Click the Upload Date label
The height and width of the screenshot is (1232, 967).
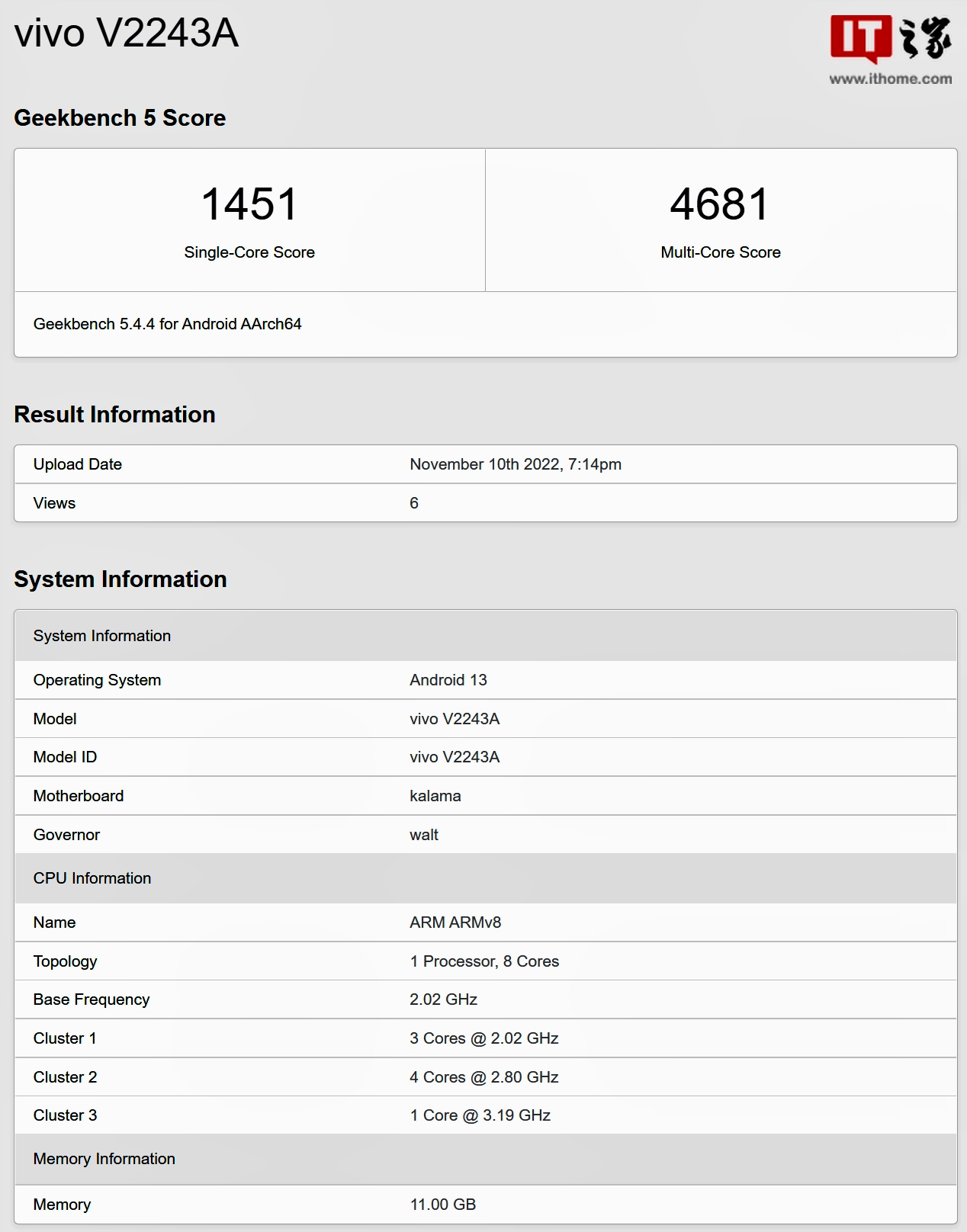78,464
